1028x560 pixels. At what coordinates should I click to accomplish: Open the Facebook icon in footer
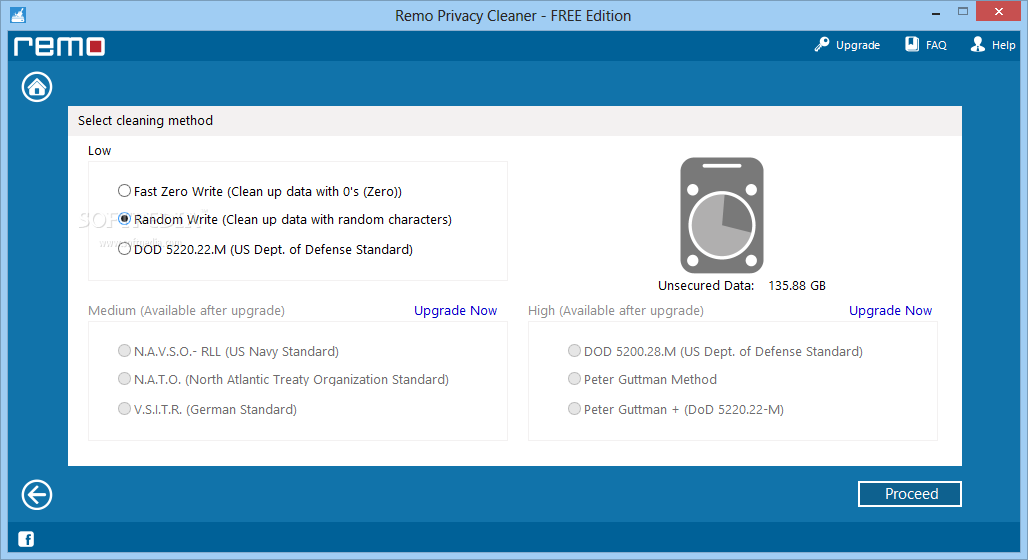(x=26, y=539)
